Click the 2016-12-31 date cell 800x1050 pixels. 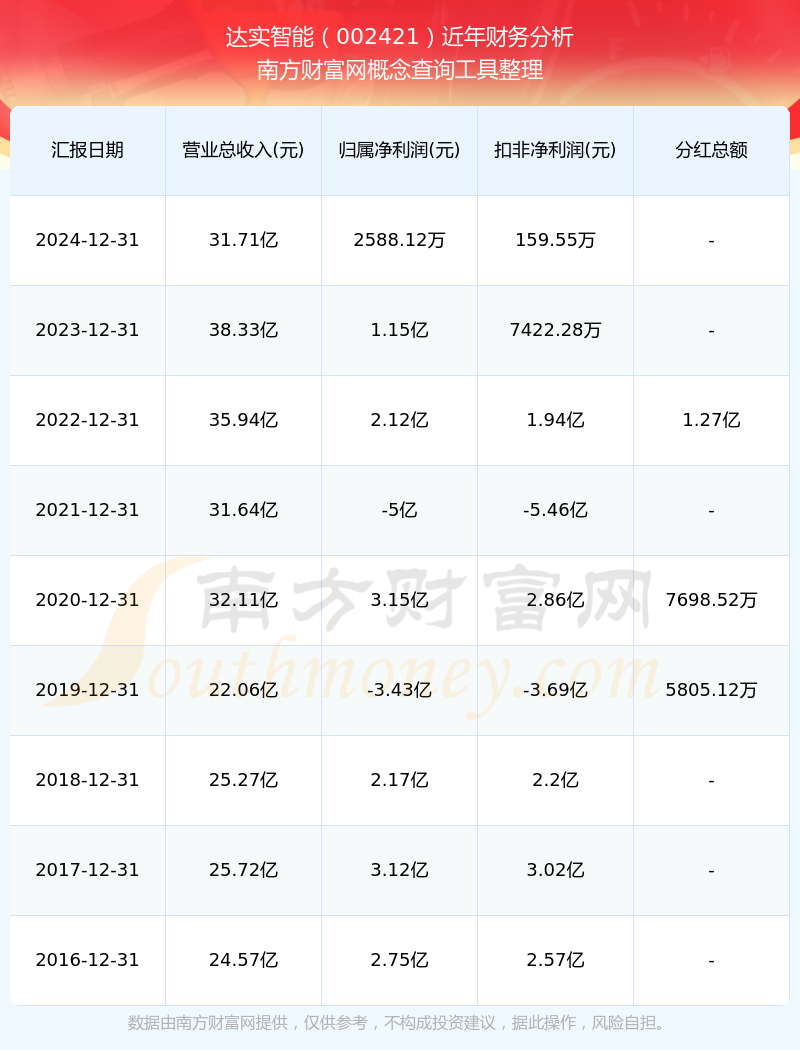coord(88,960)
